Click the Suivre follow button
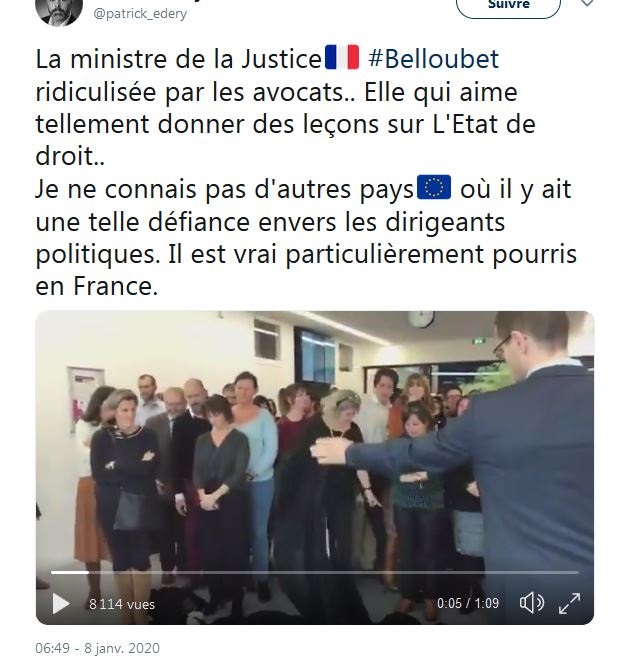 (x=508, y=6)
